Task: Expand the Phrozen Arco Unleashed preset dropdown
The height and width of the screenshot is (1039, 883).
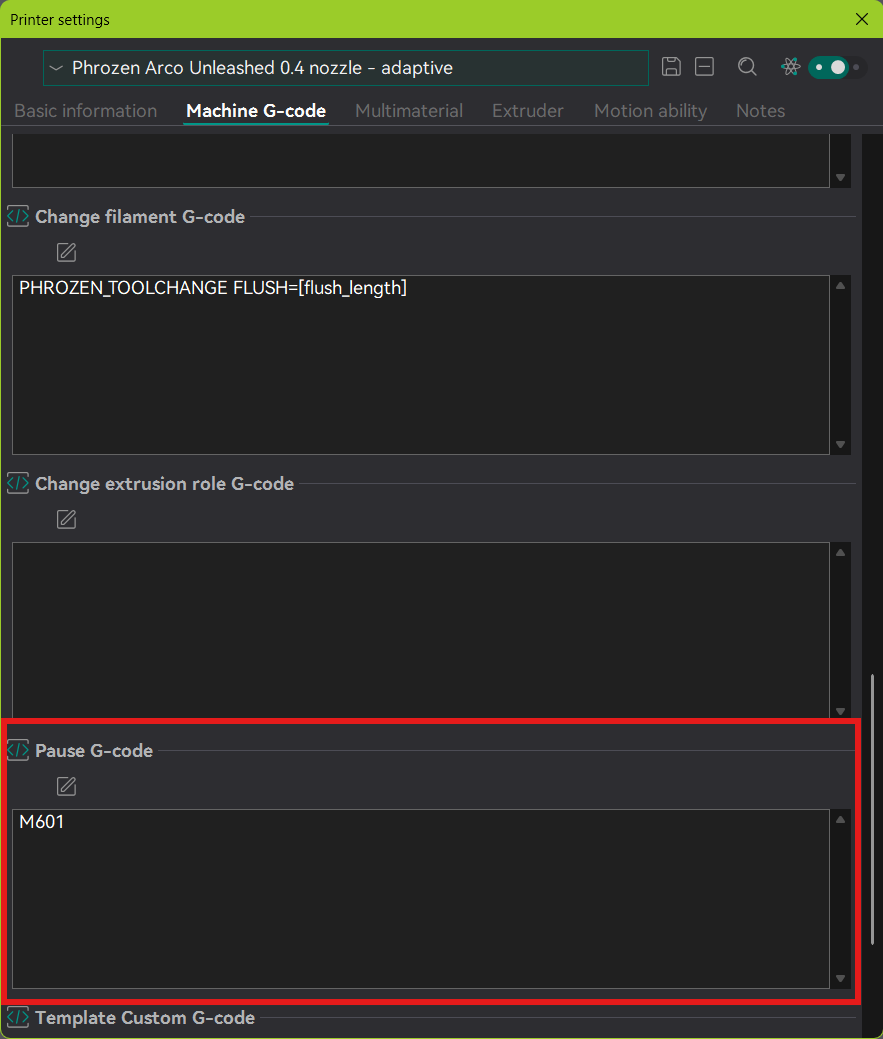Action: [x=346, y=68]
